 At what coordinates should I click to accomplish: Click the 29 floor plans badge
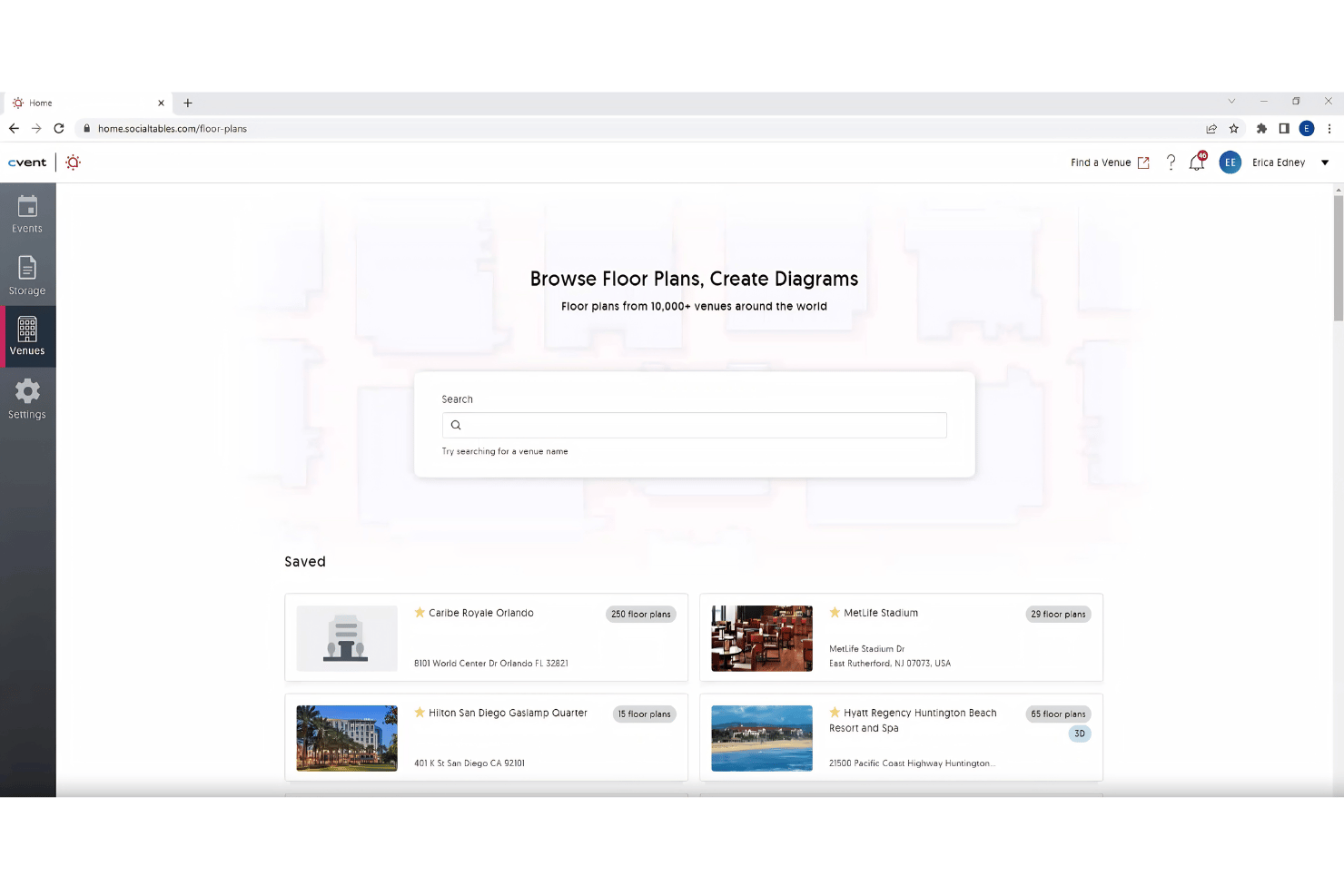[x=1058, y=614]
